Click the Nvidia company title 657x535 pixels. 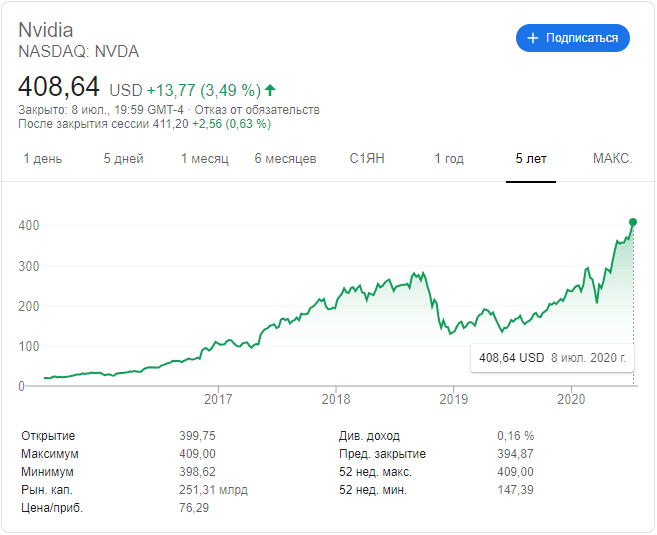point(46,29)
